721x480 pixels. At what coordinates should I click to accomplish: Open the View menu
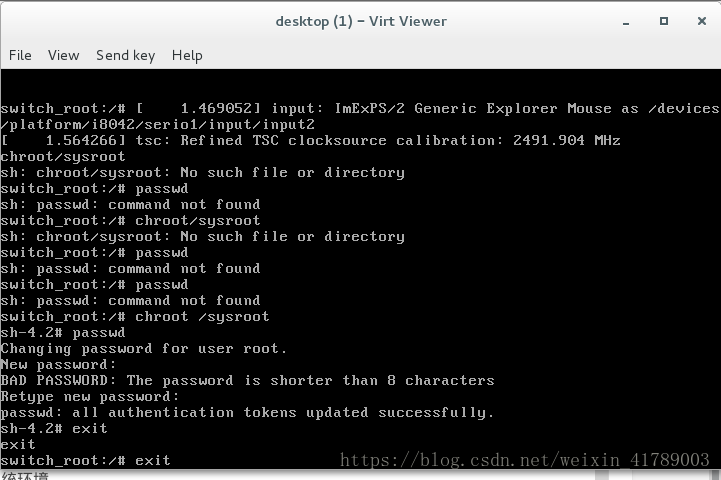tap(63, 55)
